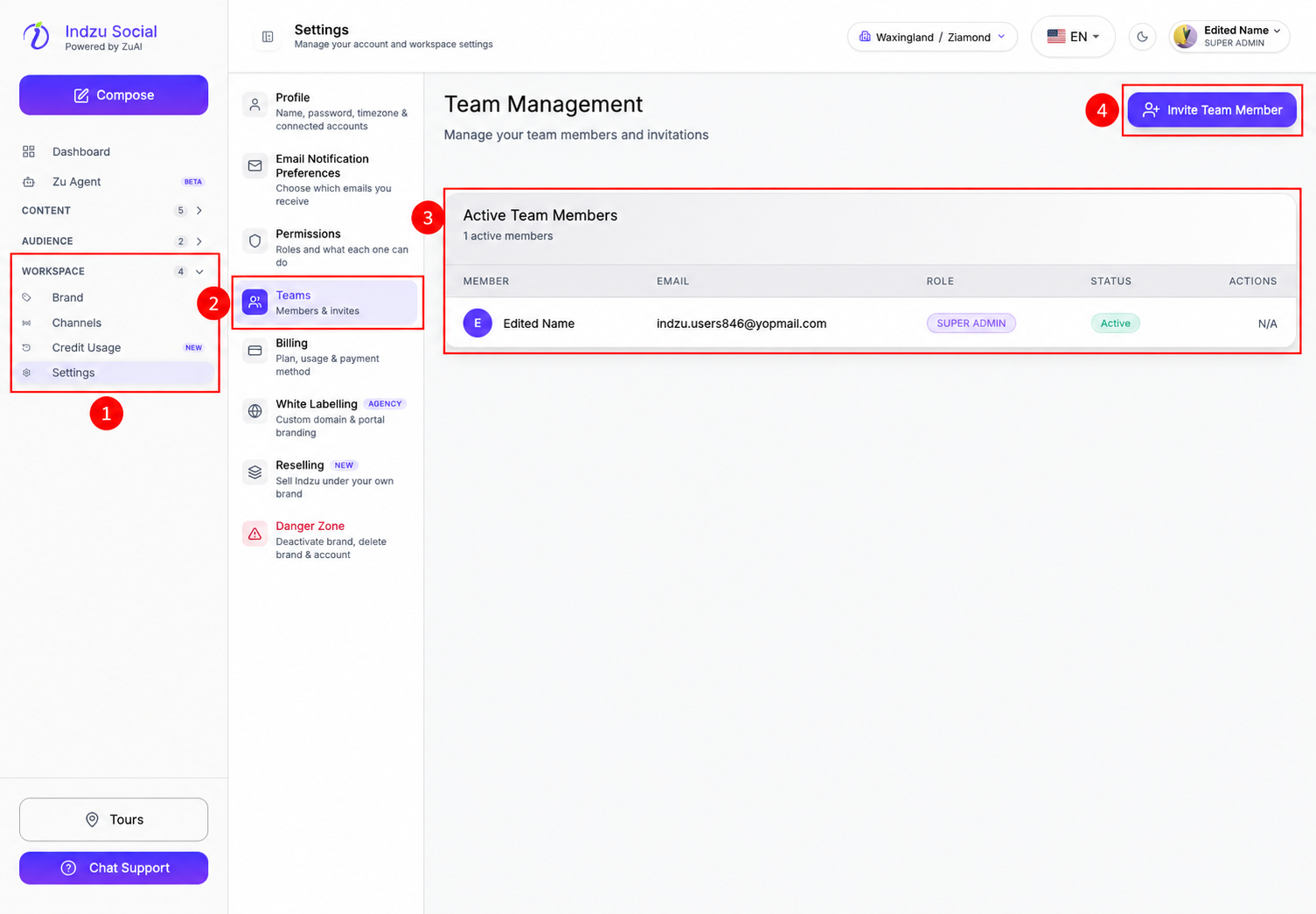This screenshot has width=1316, height=914.
Task: Open Chat Support
Action: (x=114, y=868)
